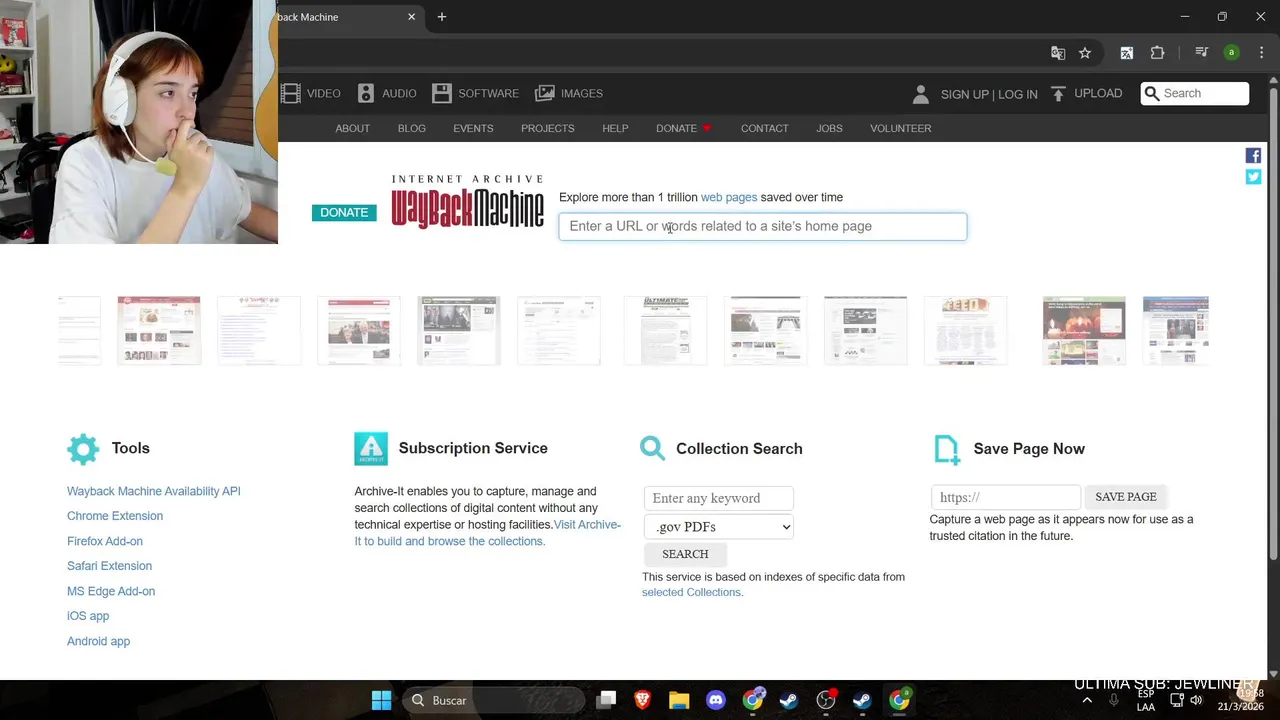Open the Android app link
1280x720 pixels.
[99, 641]
